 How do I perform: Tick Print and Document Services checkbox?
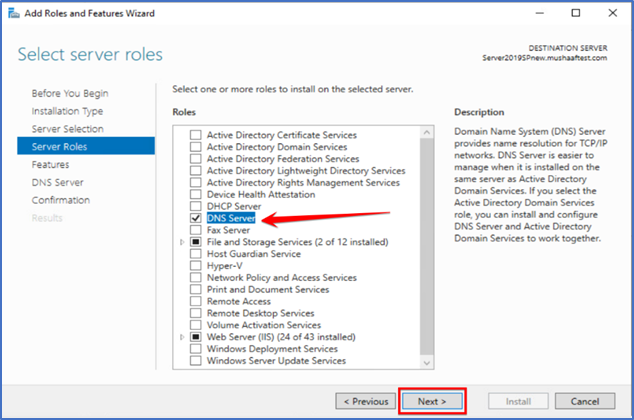coord(196,289)
